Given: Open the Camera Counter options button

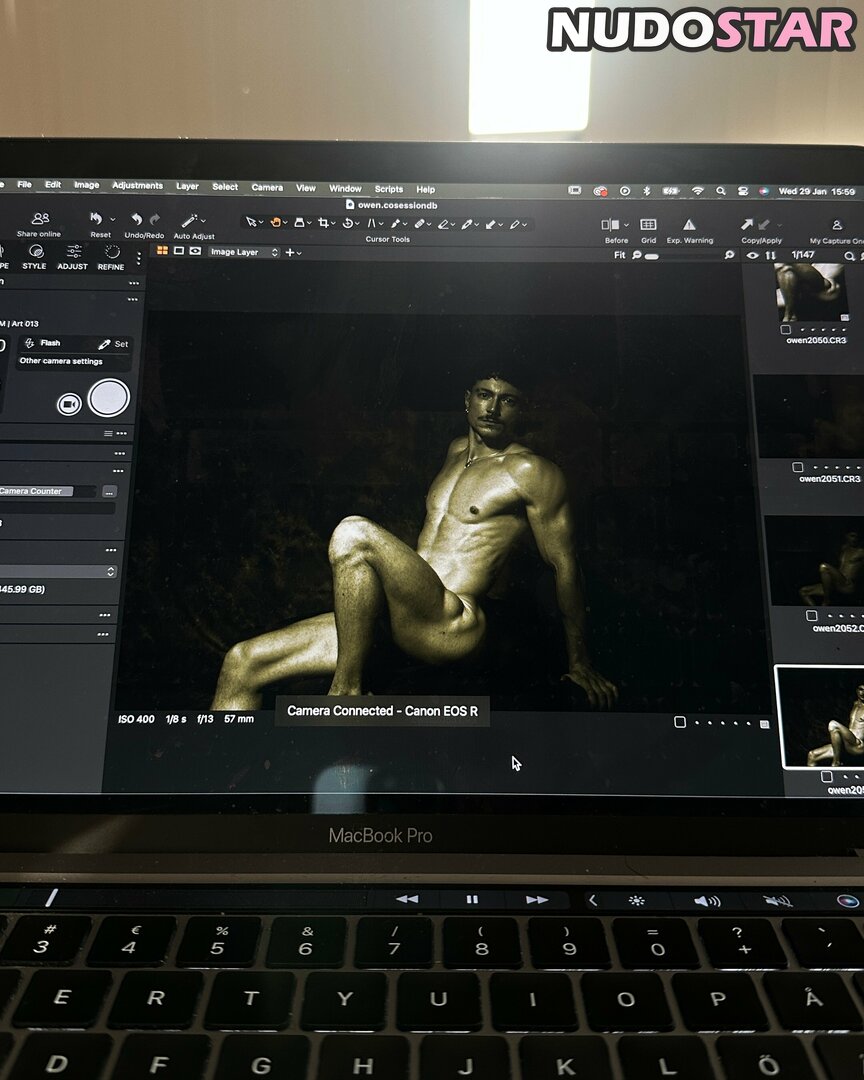Looking at the screenshot, I should [109, 491].
